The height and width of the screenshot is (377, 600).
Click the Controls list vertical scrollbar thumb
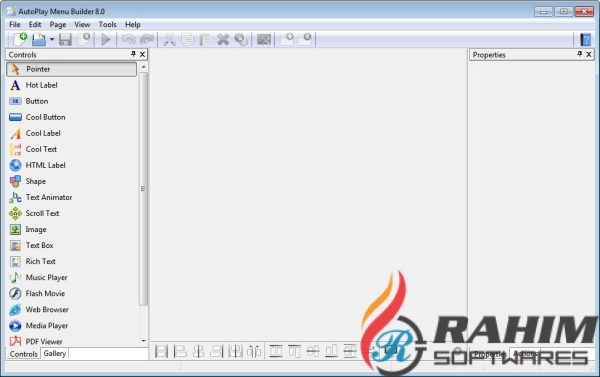(x=143, y=189)
